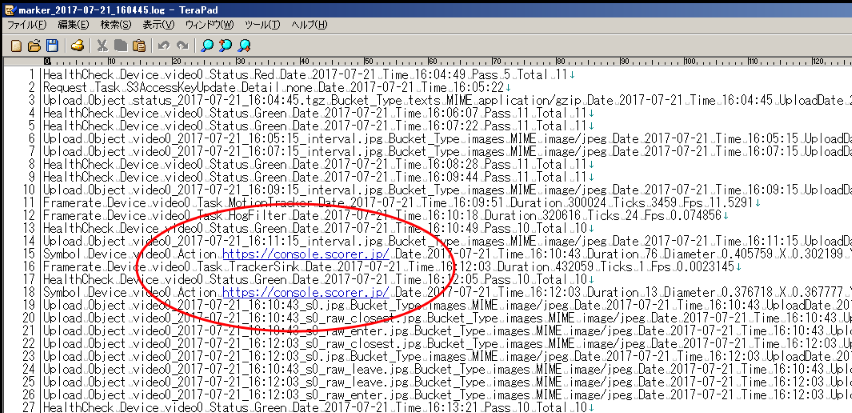Click video0_2017-07-21_16:09:15_interval.jpg upload line
Screen dimensions: 852x413
point(447,190)
